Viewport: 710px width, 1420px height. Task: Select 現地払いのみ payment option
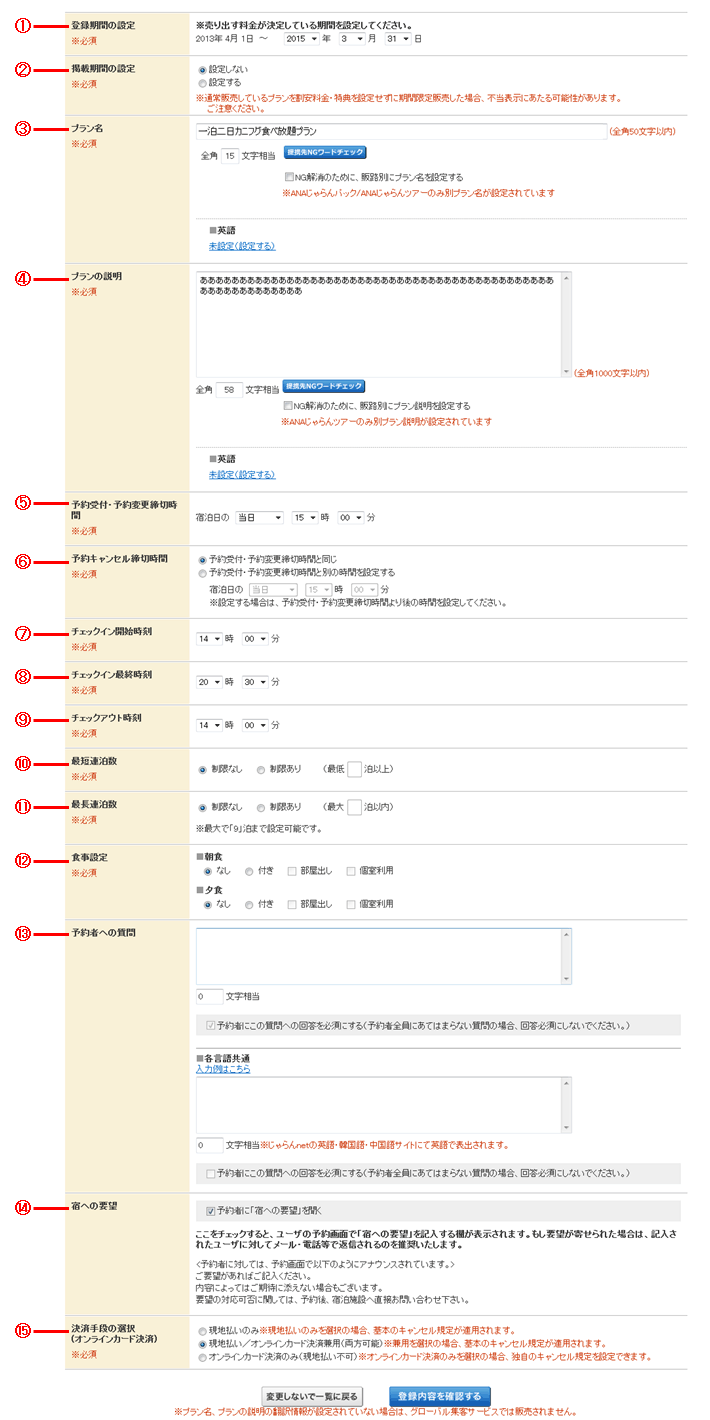[x=203, y=1330]
